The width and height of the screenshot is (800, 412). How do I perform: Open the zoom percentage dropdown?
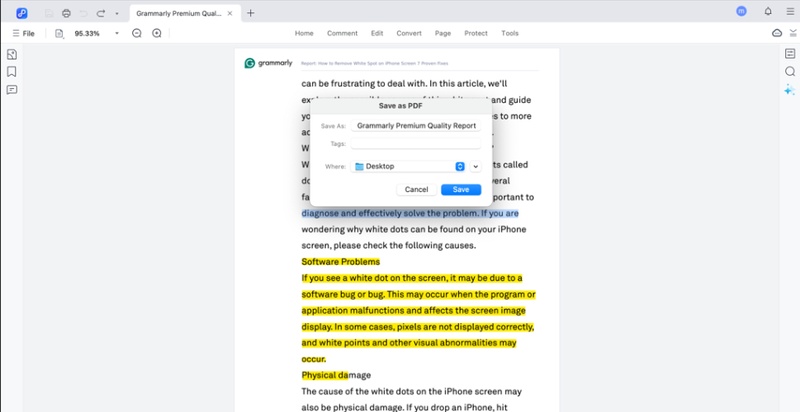[117, 33]
